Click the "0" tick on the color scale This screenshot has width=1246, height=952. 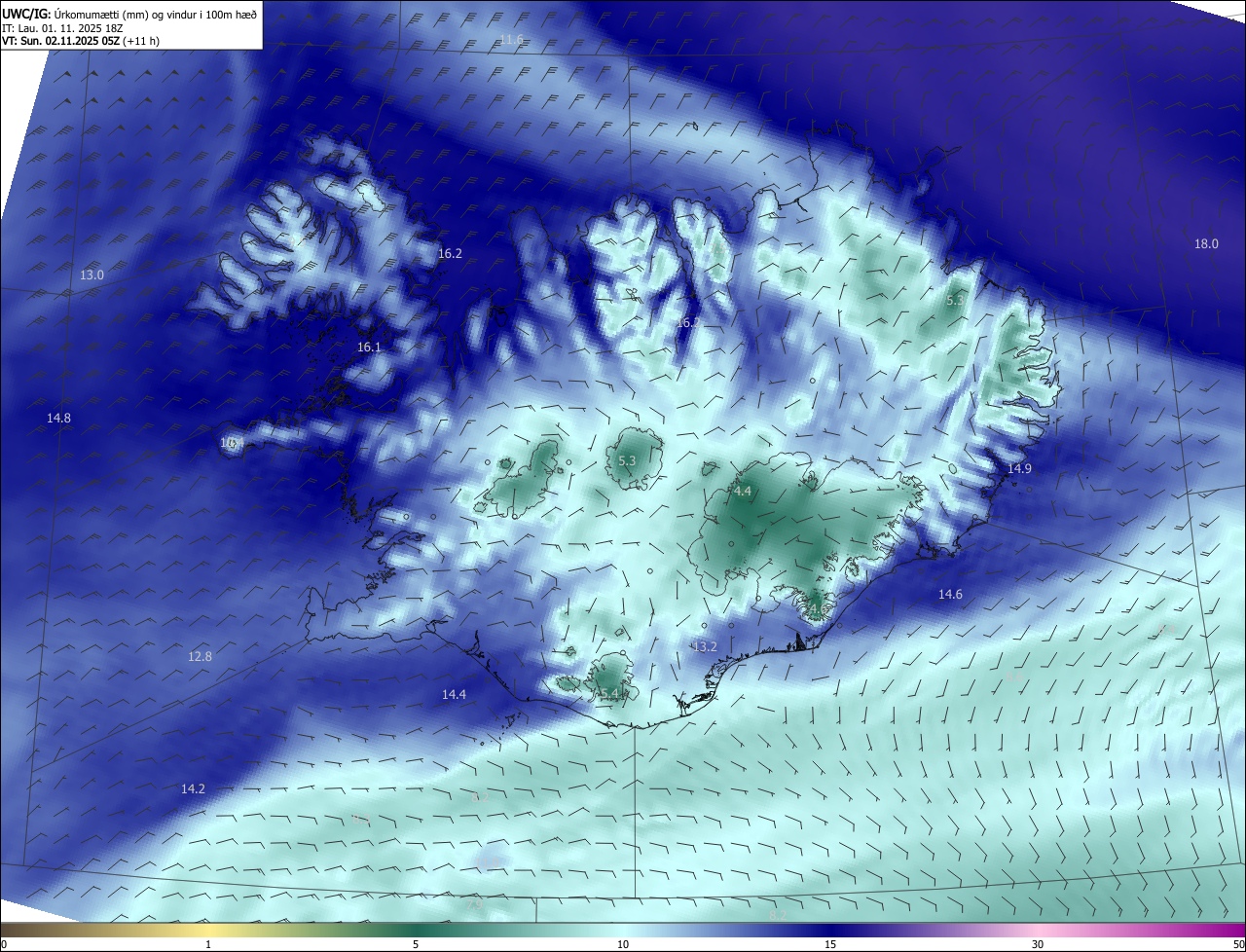pos(4,944)
